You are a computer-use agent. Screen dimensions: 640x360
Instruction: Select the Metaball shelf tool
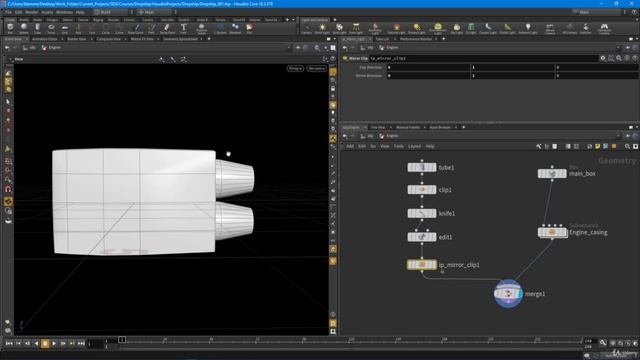[x=235, y=28]
